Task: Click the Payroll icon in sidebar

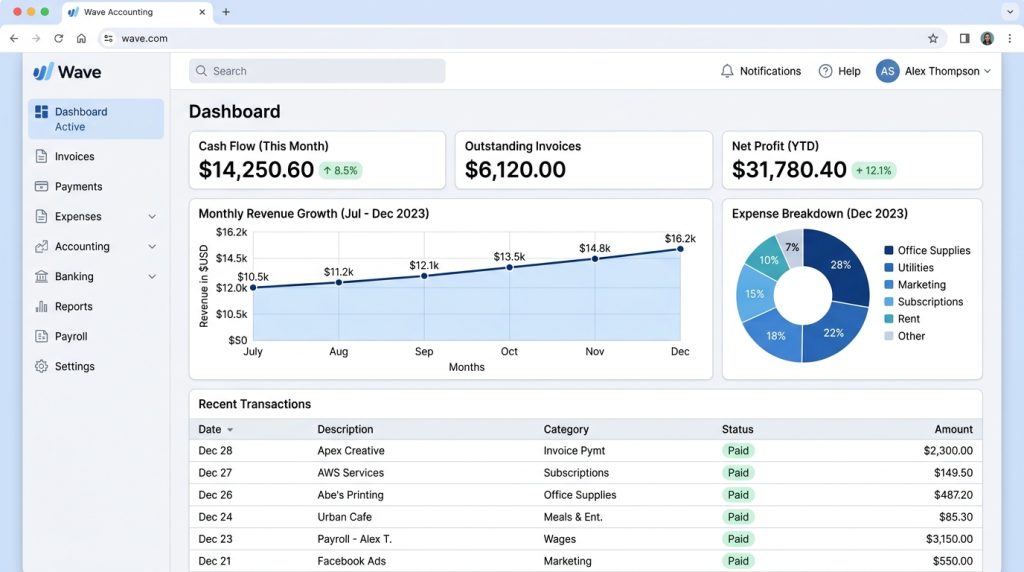Action: tap(41, 336)
